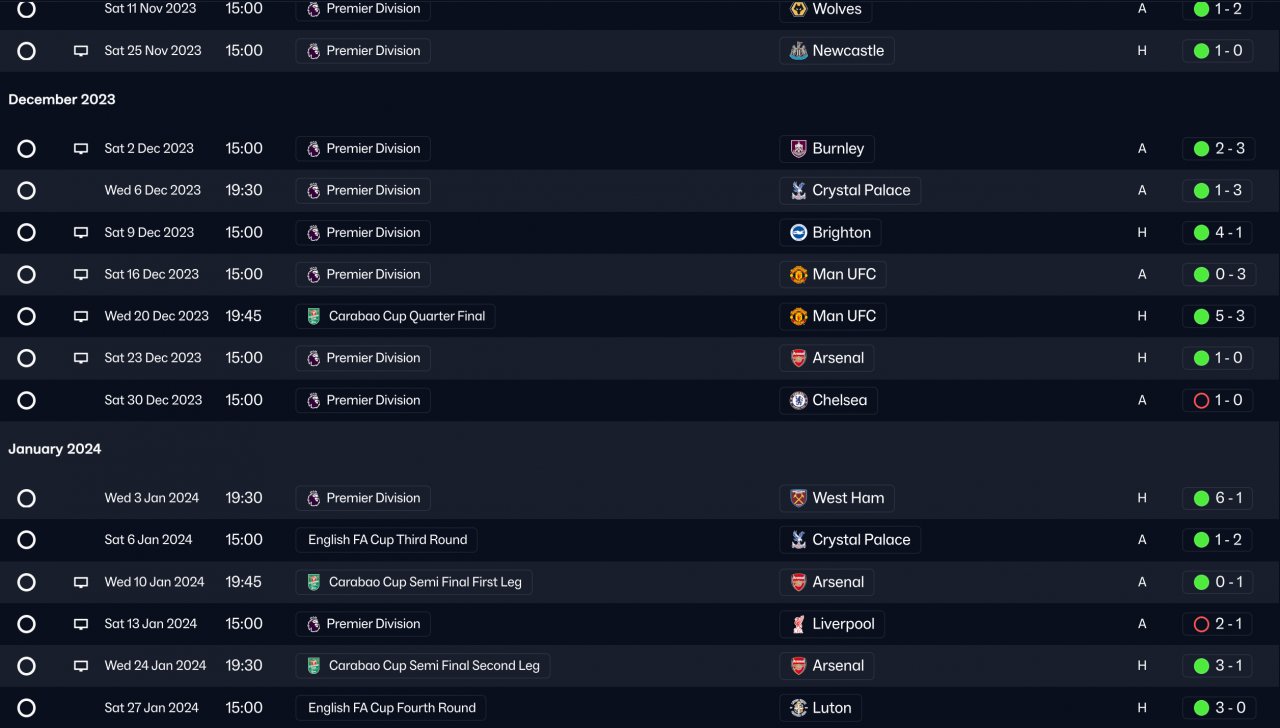Click the Burnley club badge icon
Viewport: 1280px width, 728px height.
[798, 149]
